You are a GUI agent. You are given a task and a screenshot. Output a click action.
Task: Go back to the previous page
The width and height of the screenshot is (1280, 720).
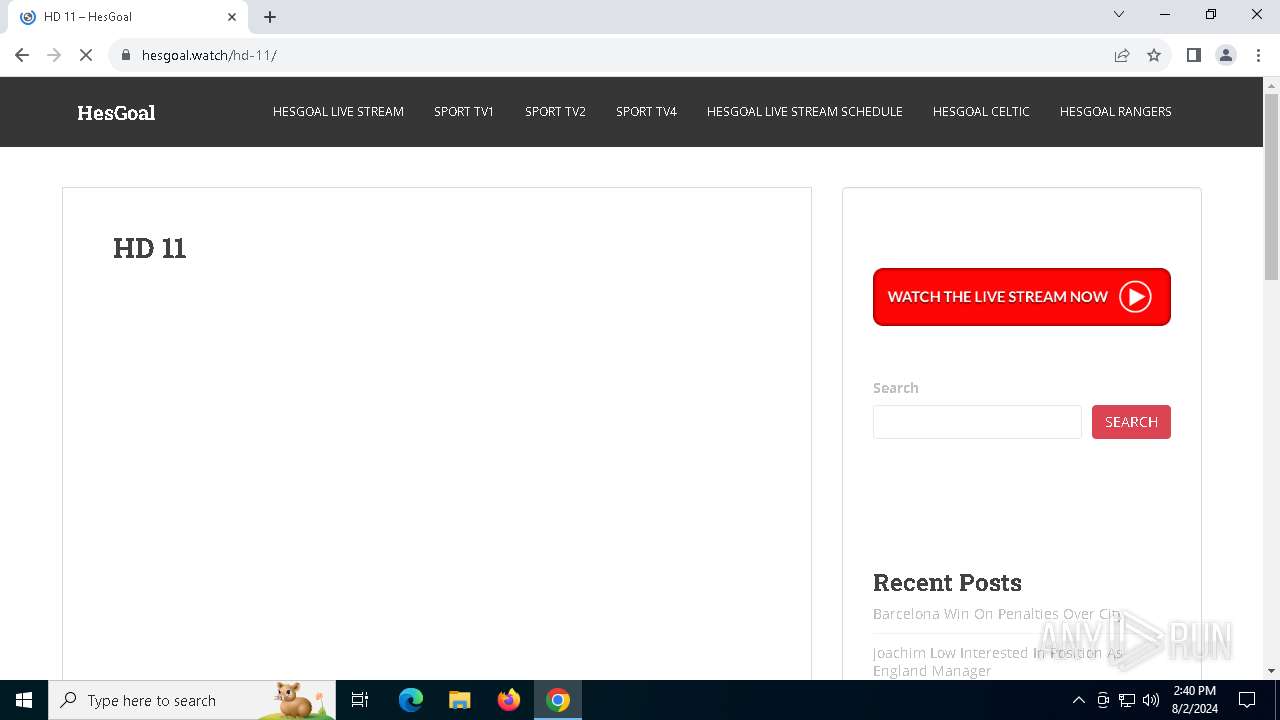(x=22, y=55)
